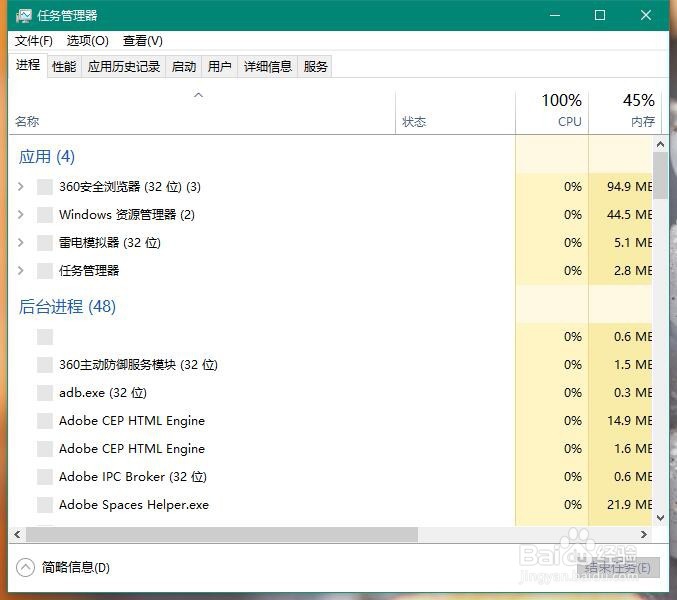Click the 应用 (4) group heading

point(47,157)
